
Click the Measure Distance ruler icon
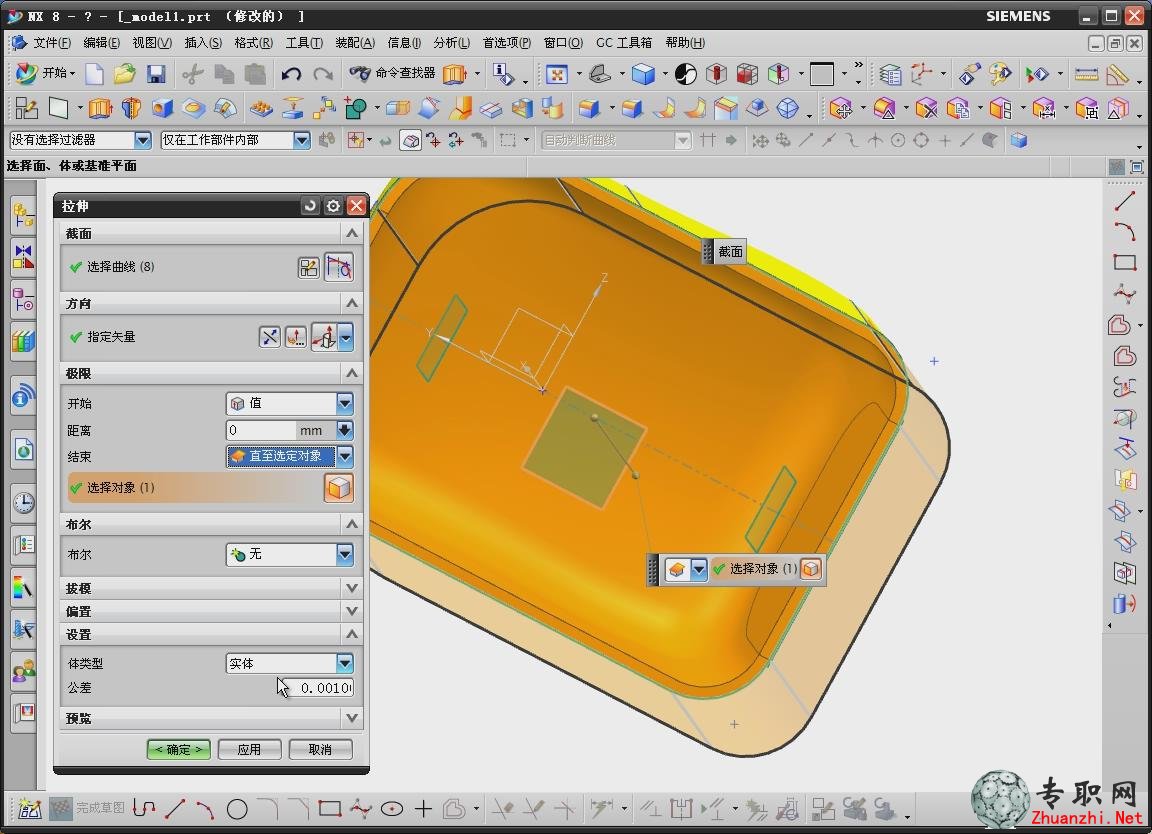tap(1086, 73)
